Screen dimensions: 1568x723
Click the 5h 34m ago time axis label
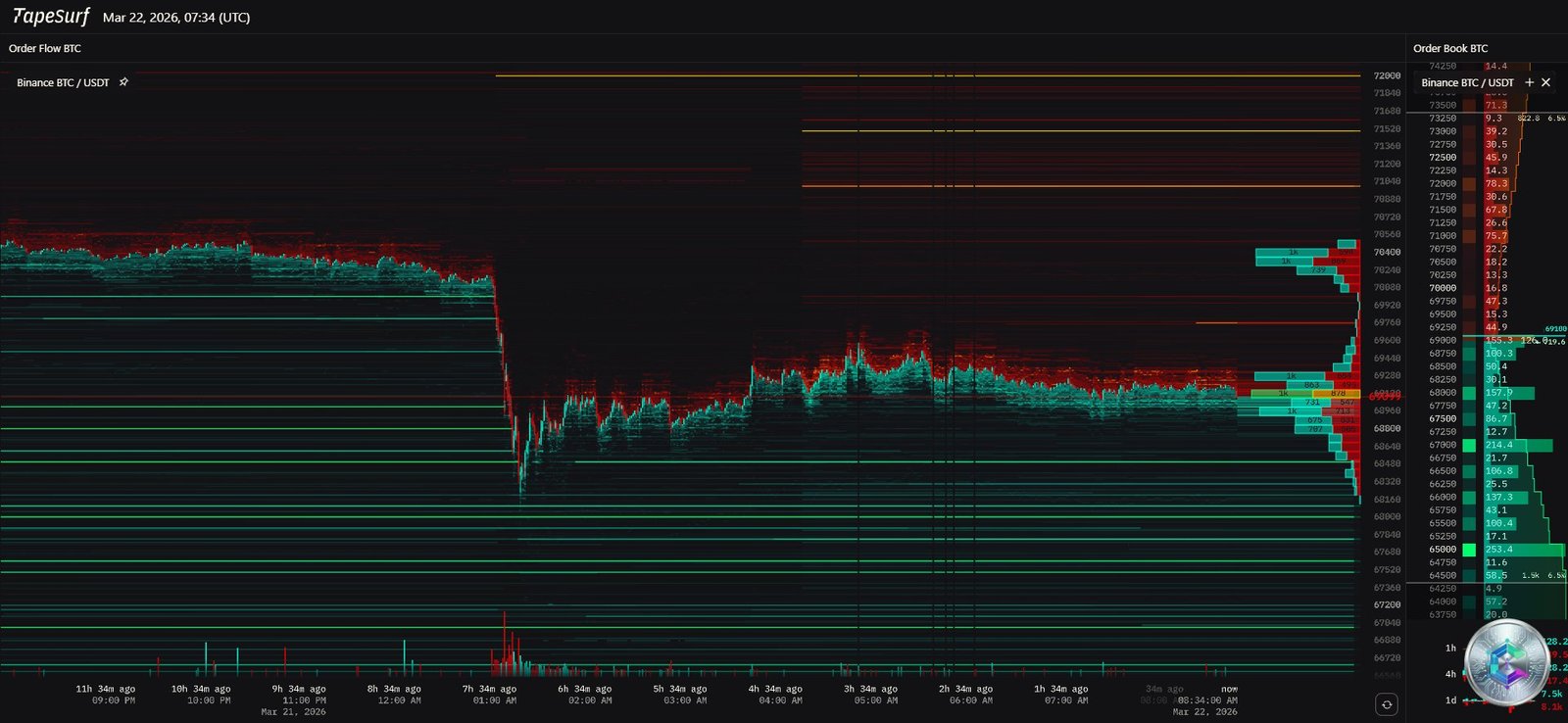[x=679, y=689]
